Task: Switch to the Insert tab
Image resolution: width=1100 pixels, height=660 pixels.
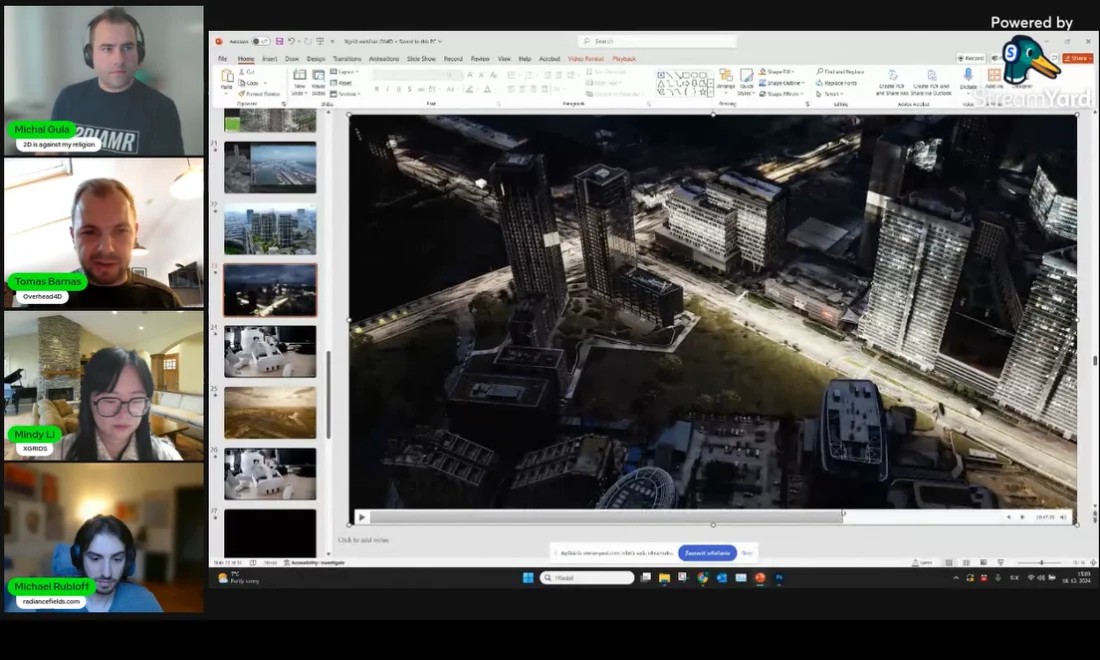Action: [x=269, y=59]
